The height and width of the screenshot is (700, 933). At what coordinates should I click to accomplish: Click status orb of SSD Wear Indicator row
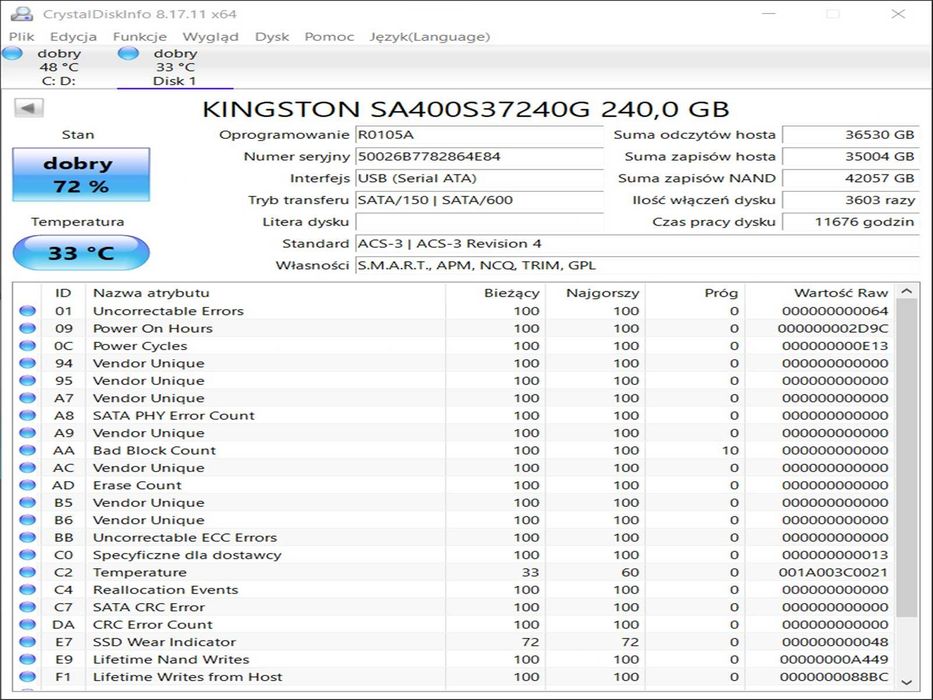coord(27,642)
